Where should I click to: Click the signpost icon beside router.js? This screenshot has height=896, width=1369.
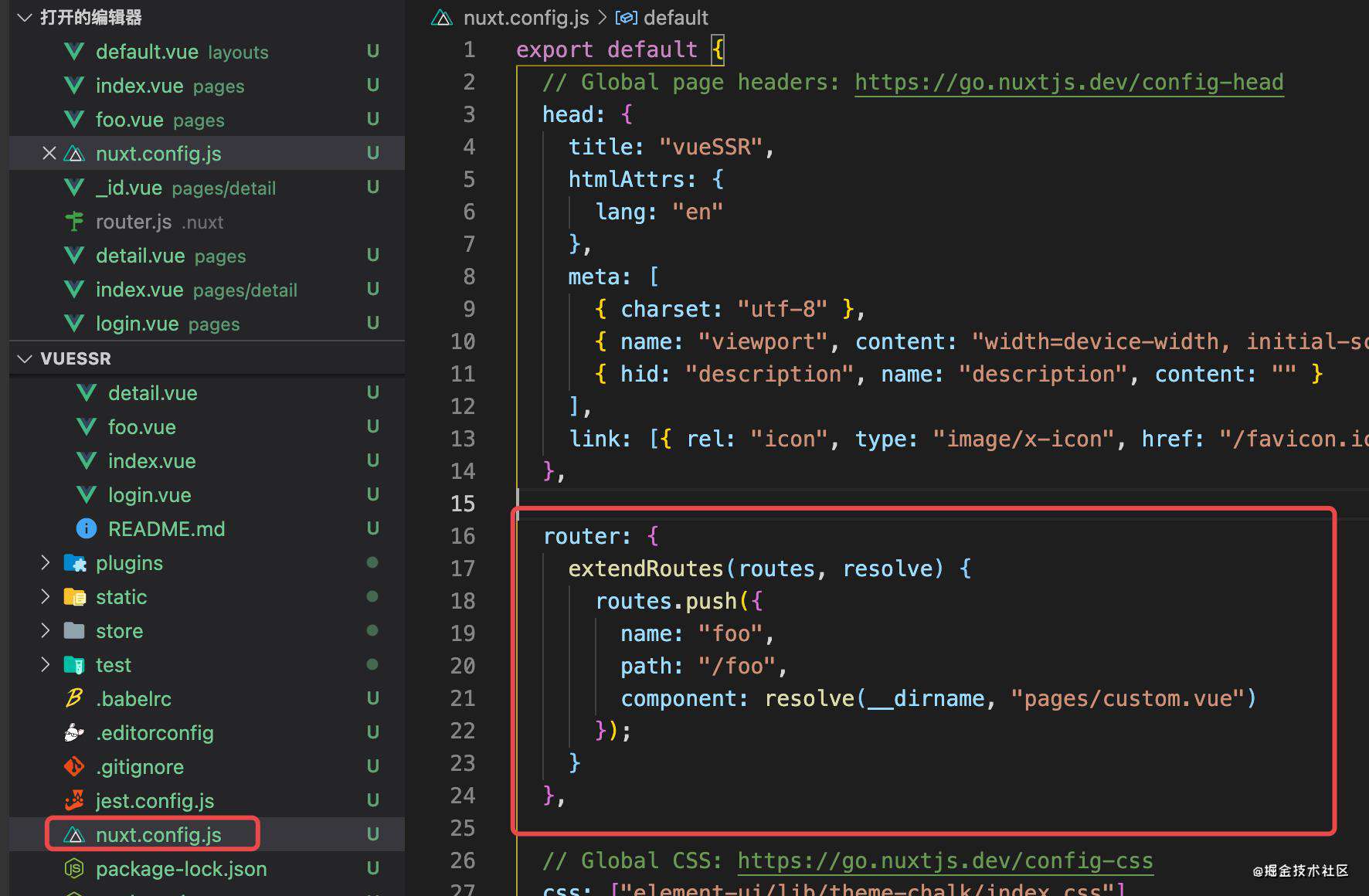coord(74,222)
